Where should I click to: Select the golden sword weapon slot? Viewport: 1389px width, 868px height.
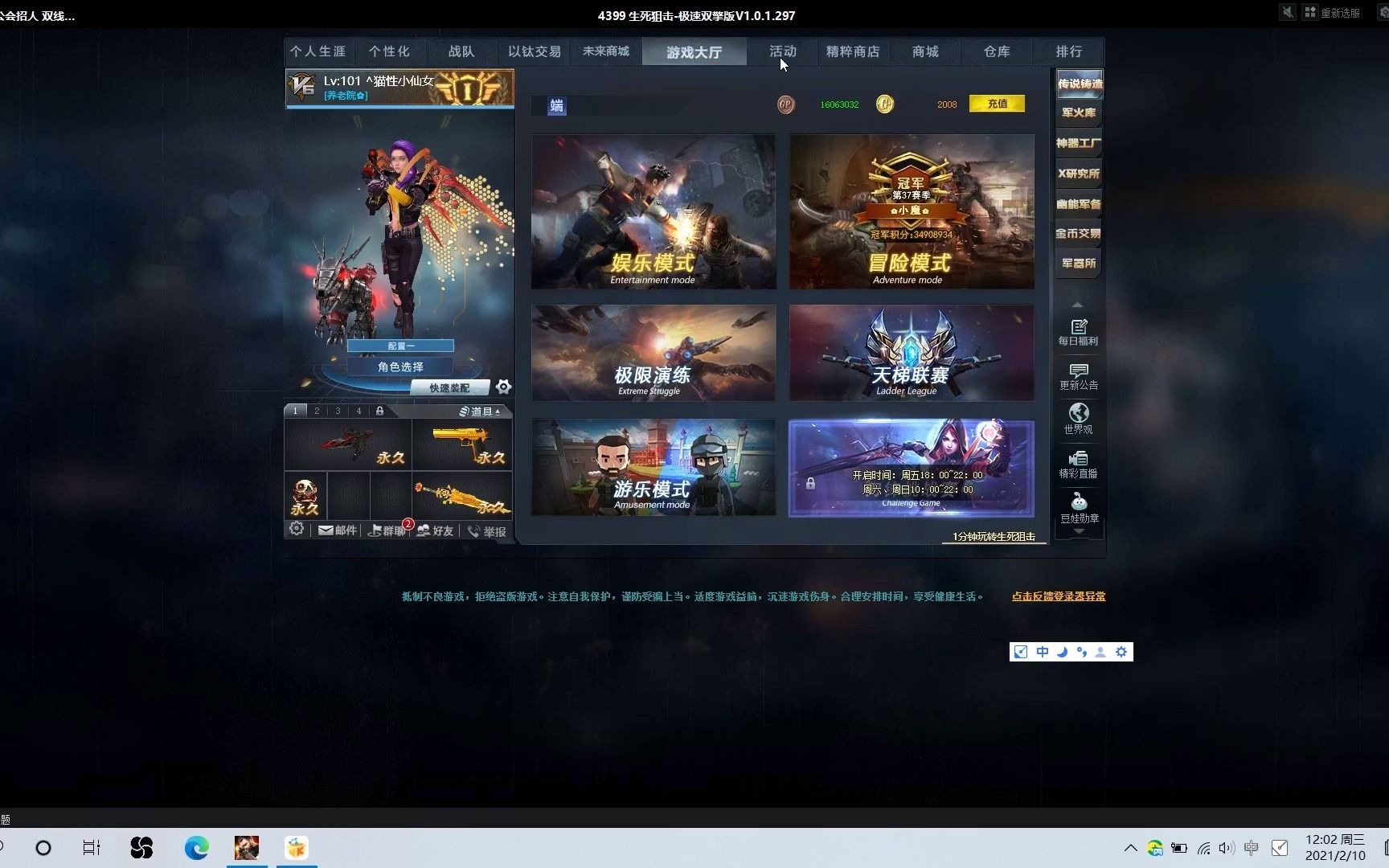click(462, 495)
